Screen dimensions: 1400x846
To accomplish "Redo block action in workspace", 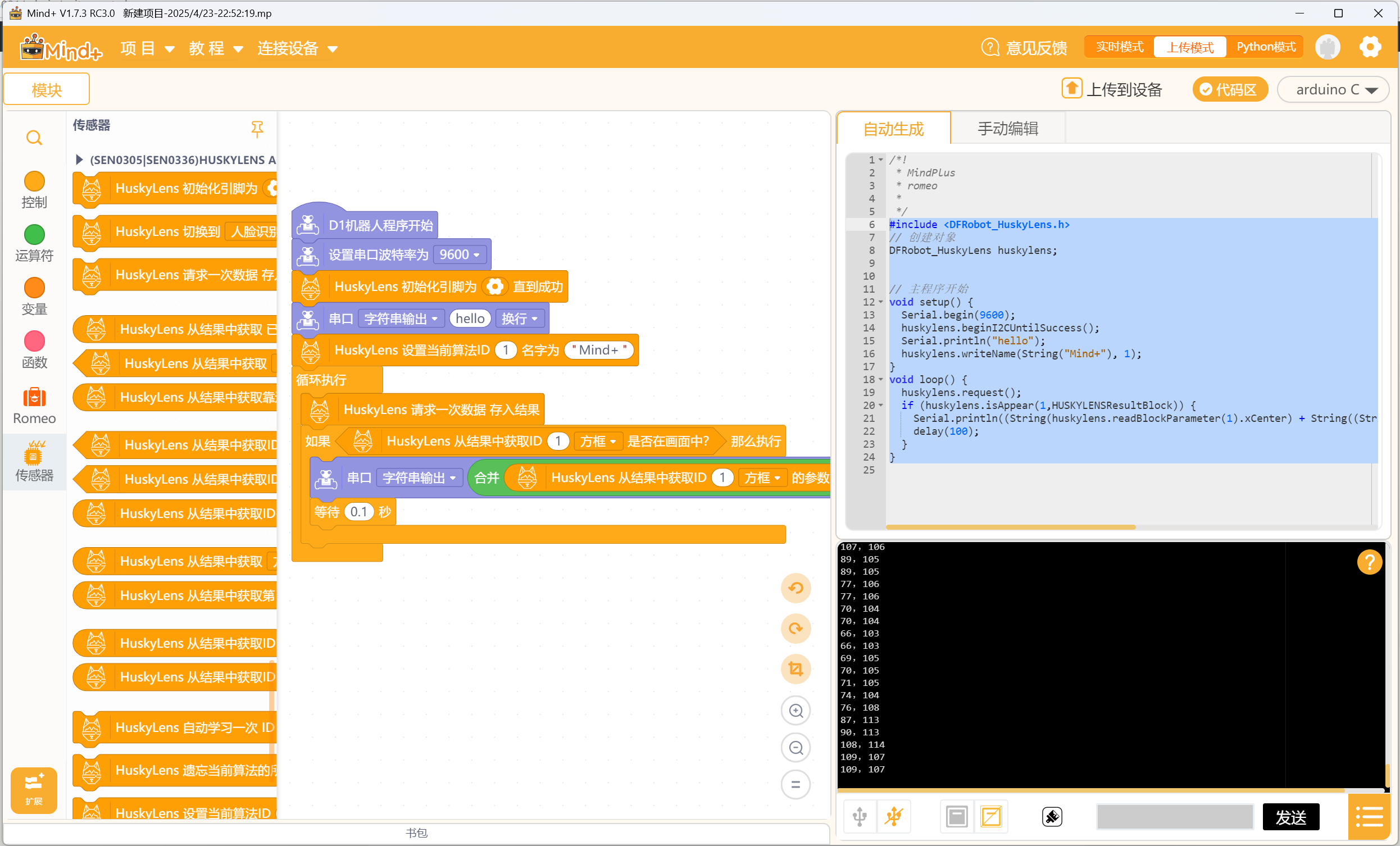I will (x=796, y=629).
